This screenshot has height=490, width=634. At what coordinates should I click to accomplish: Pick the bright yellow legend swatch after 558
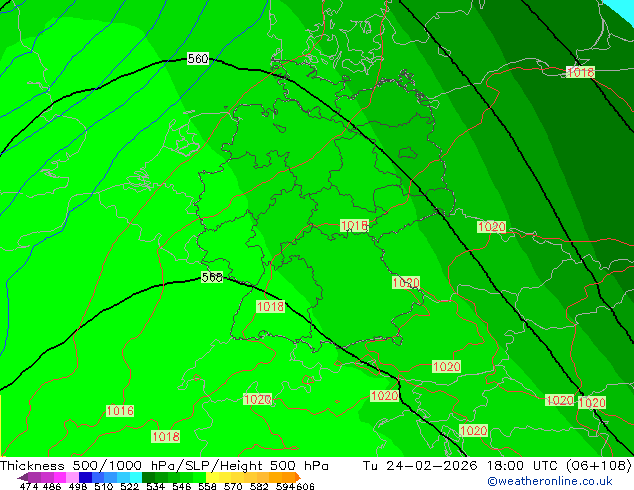pos(212,477)
